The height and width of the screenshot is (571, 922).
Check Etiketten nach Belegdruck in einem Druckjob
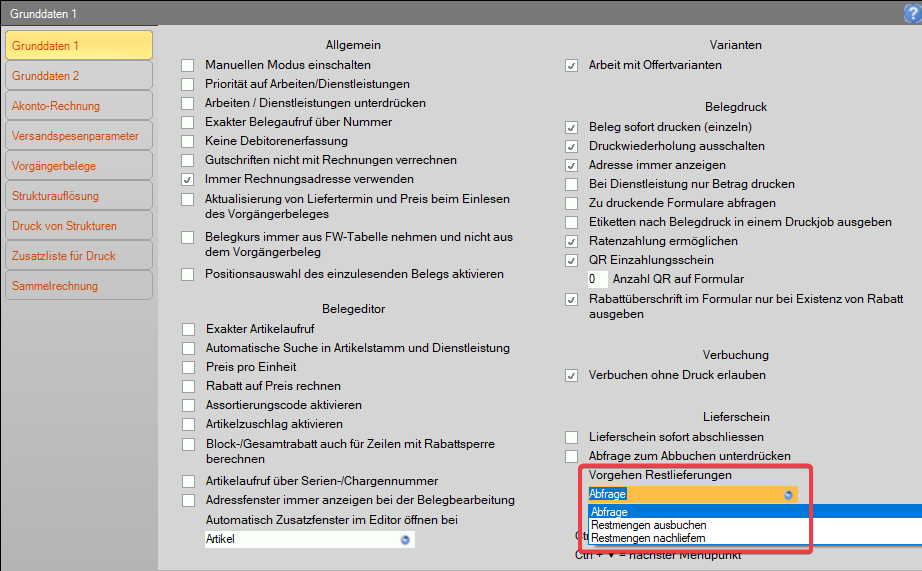572,222
